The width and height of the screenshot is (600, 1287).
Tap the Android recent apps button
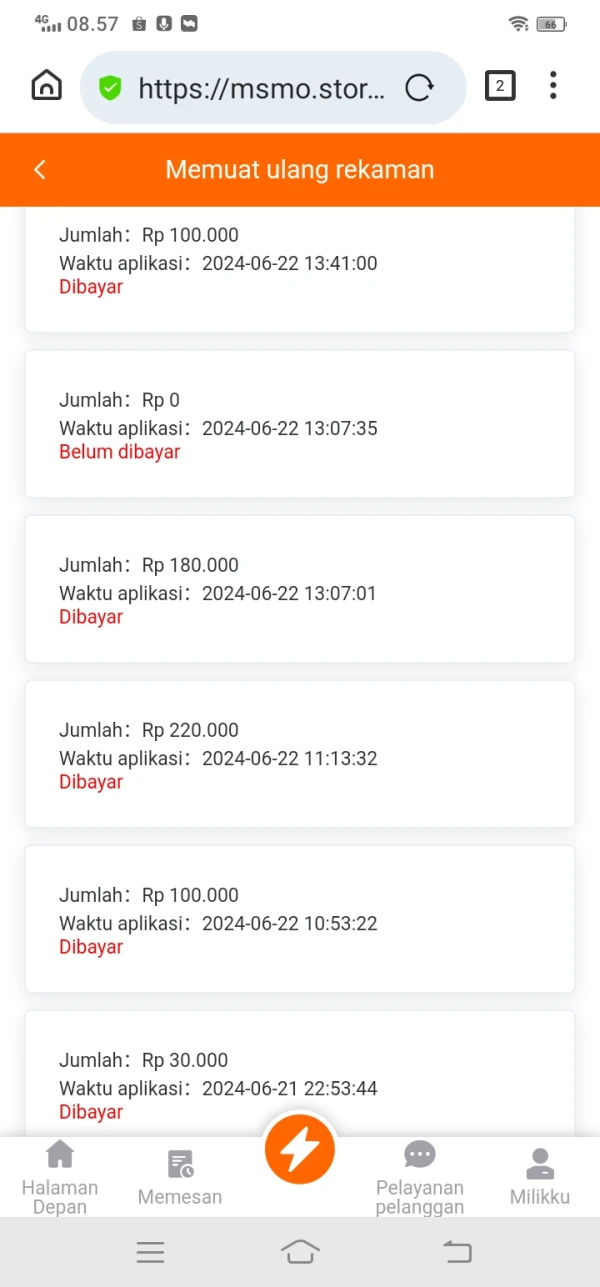click(150, 1251)
